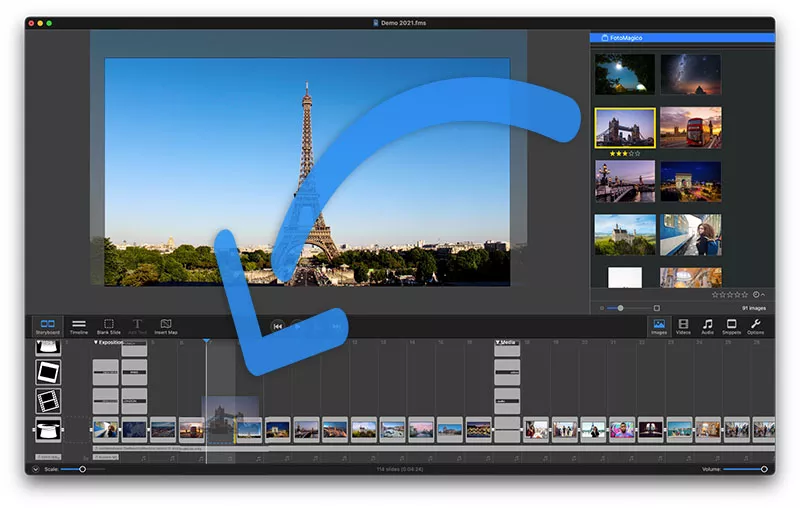Click the Eiffel Tower preview on stage
This screenshot has width=800, height=508.
click(x=307, y=172)
